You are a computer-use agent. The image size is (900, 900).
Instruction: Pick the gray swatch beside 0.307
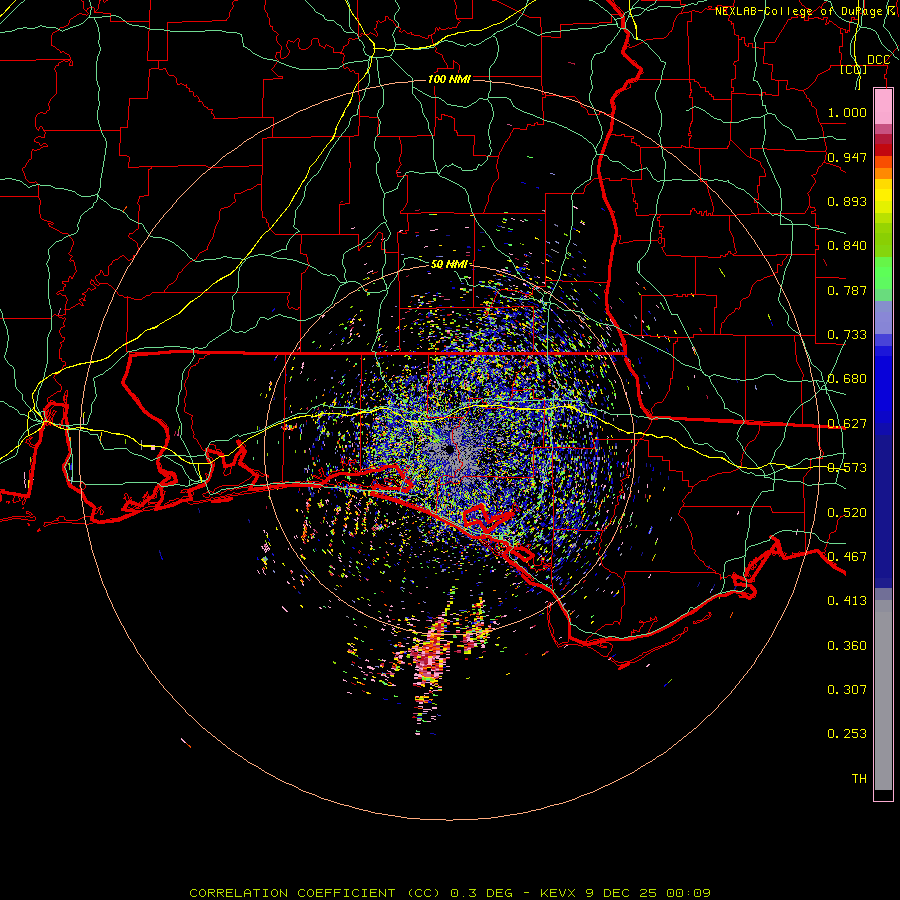883,695
